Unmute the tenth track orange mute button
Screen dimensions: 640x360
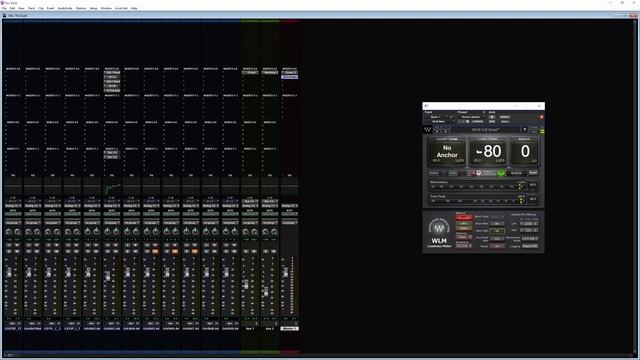195,251
